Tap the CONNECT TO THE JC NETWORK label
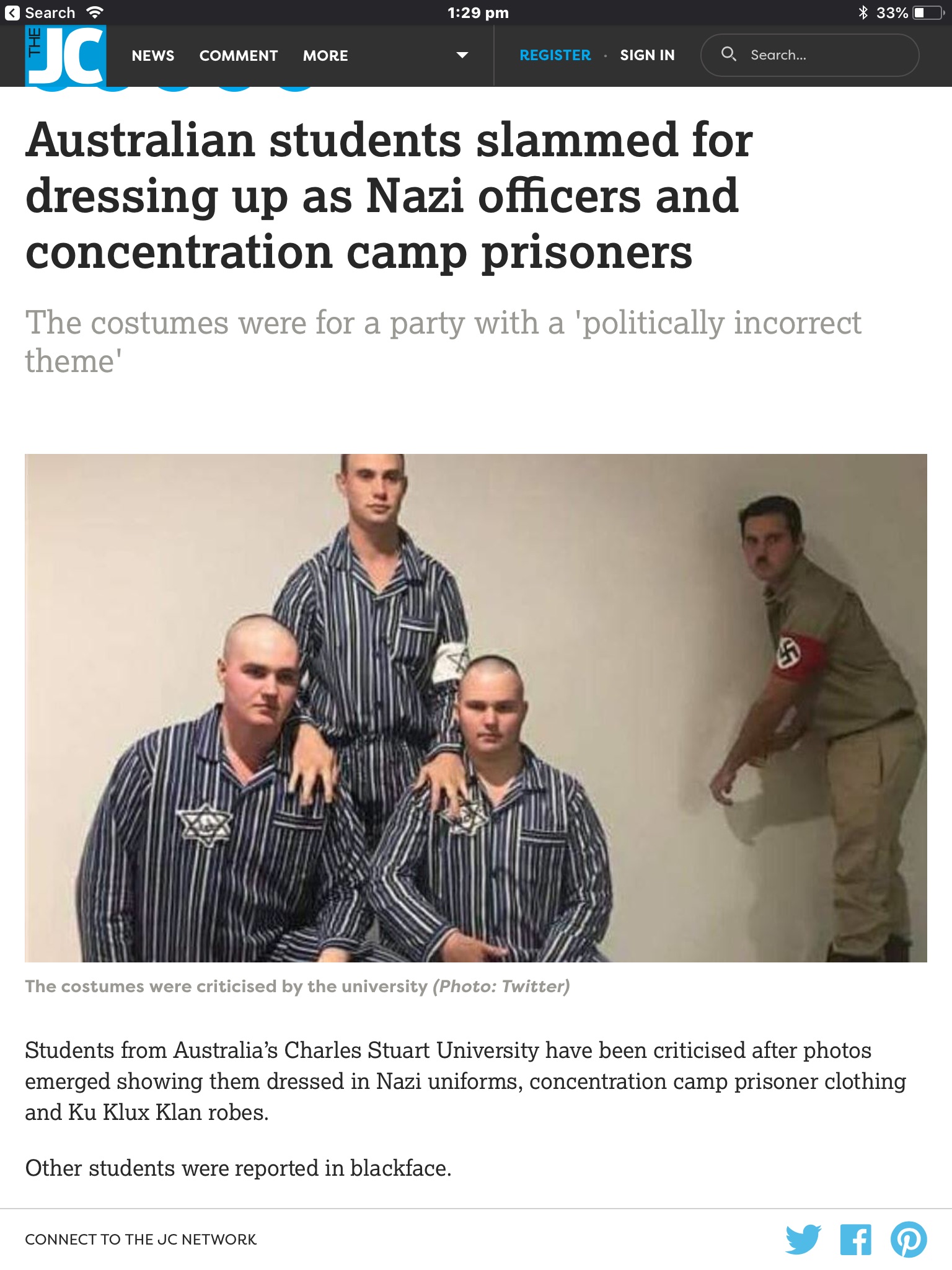This screenshot has height=1270, width=952. point(141,1240)
